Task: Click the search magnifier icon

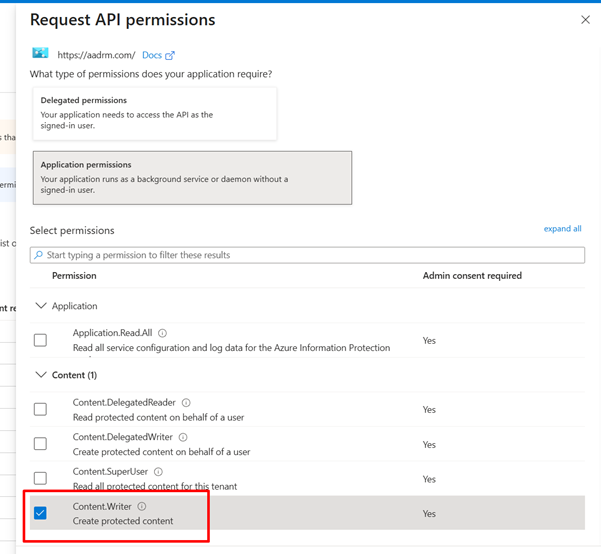Action: click(39, 255)
